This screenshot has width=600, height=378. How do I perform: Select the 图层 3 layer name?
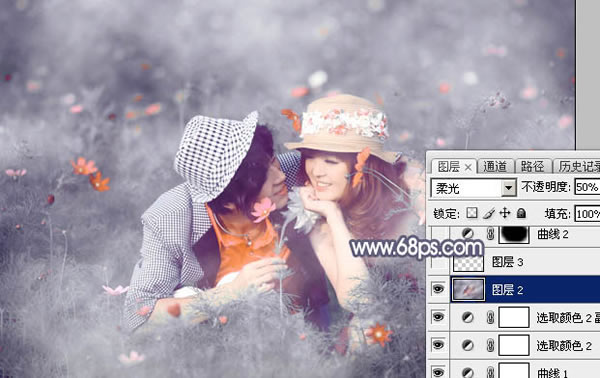(507, 262)
